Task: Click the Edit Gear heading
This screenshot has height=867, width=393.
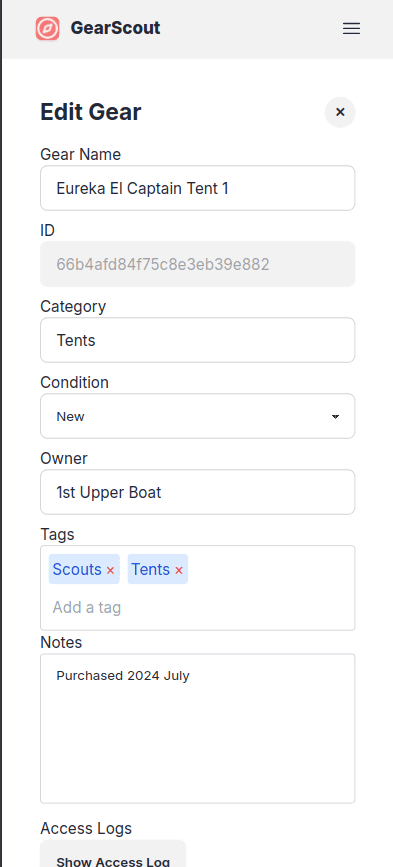Action: 91,112
